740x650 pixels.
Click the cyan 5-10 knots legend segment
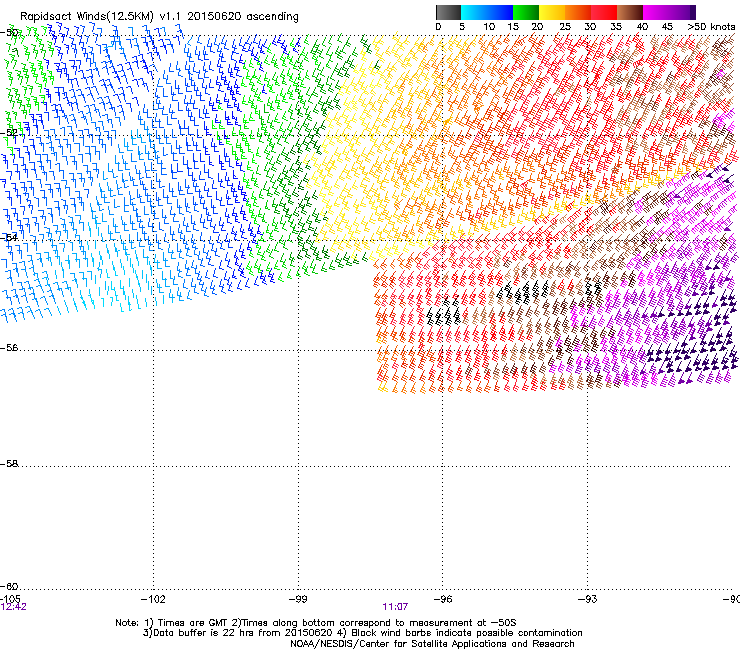point(474,12)
